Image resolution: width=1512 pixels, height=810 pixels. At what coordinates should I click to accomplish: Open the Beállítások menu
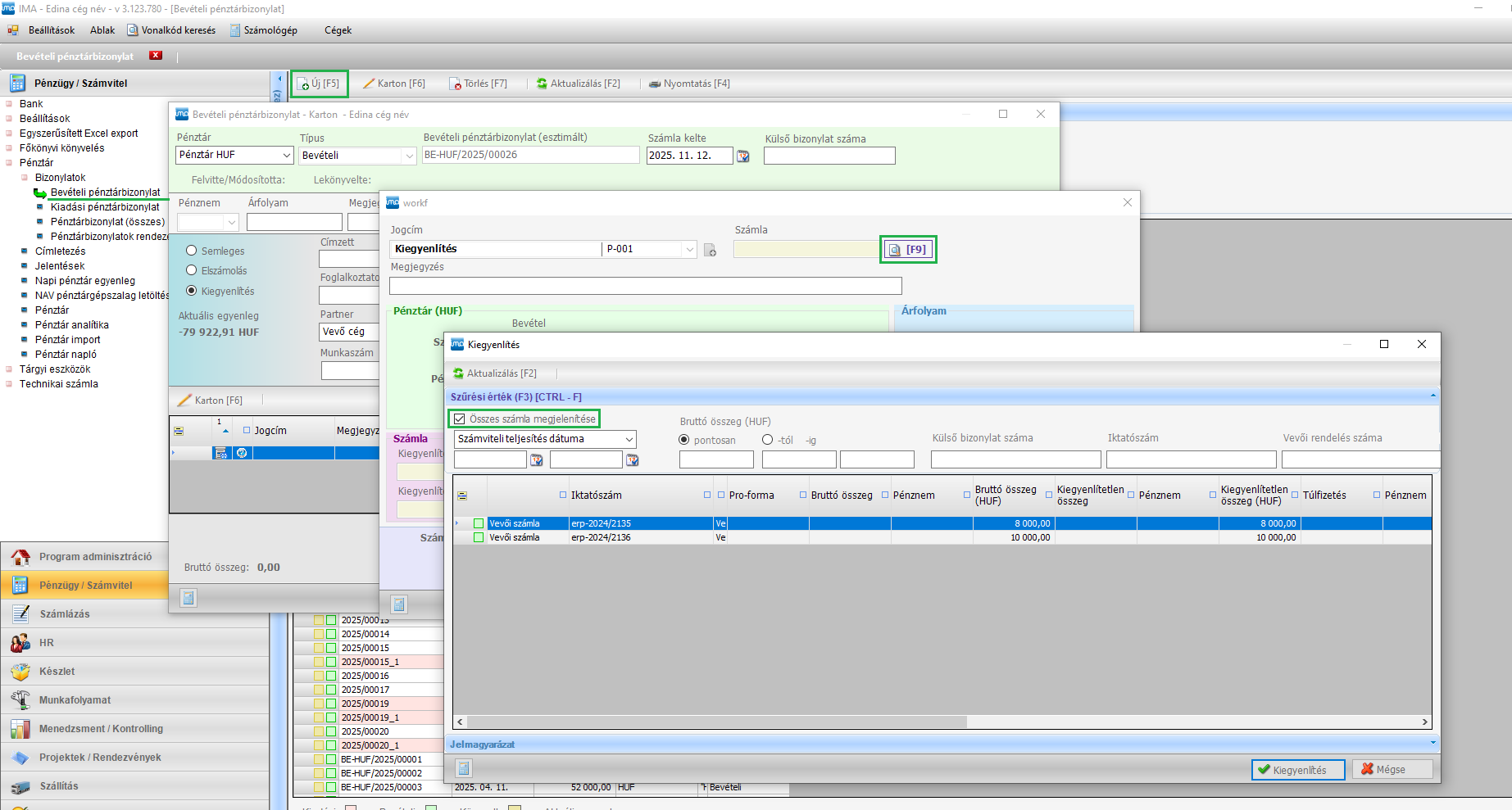(x=51, y=30)
